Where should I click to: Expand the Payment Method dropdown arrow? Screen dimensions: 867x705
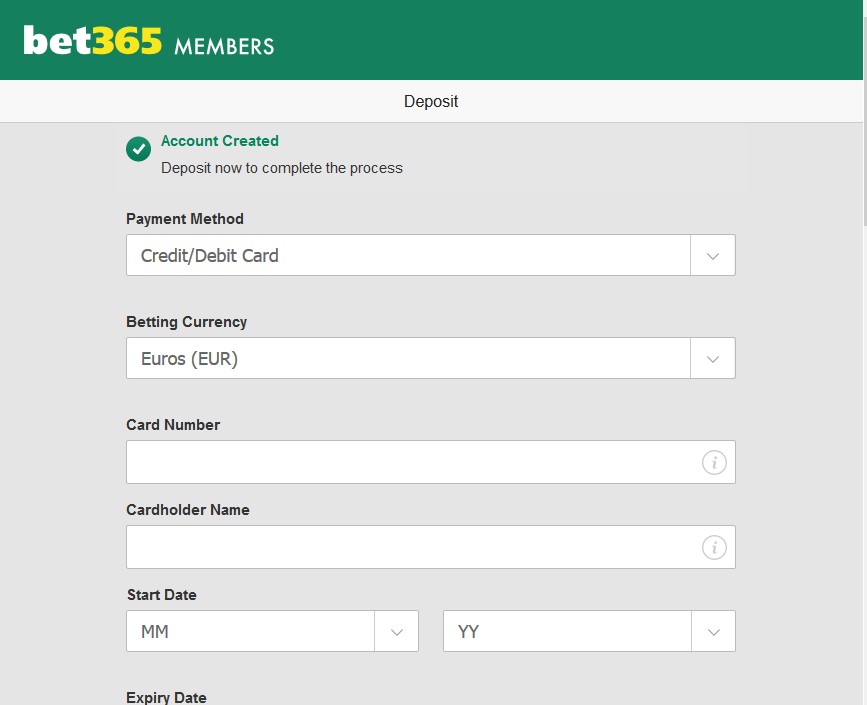712,255
